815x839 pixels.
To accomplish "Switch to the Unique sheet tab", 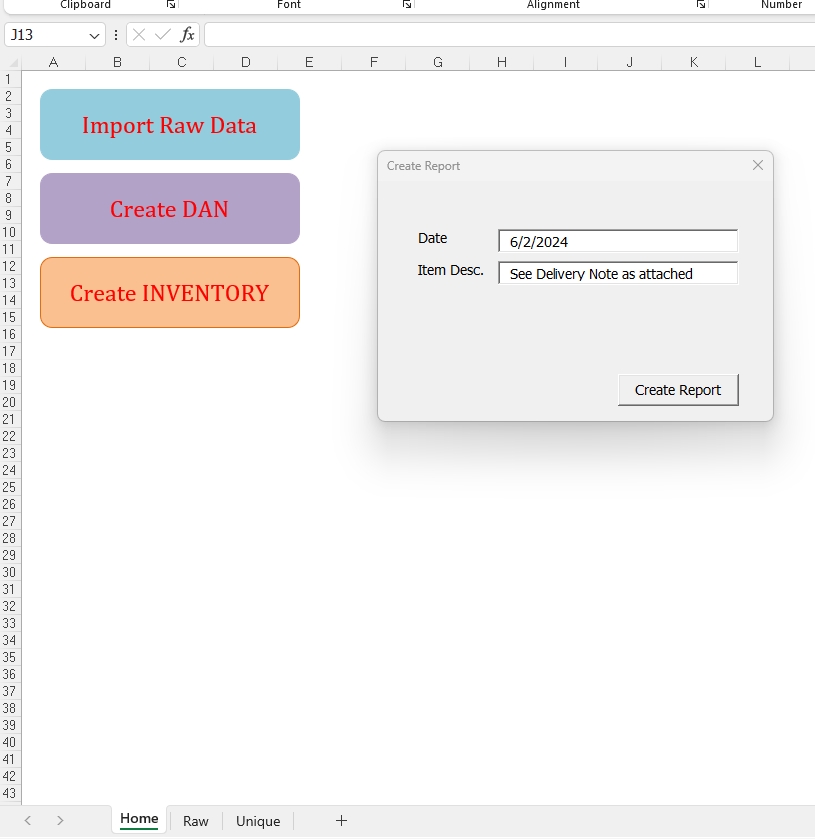I will (257, 820).
